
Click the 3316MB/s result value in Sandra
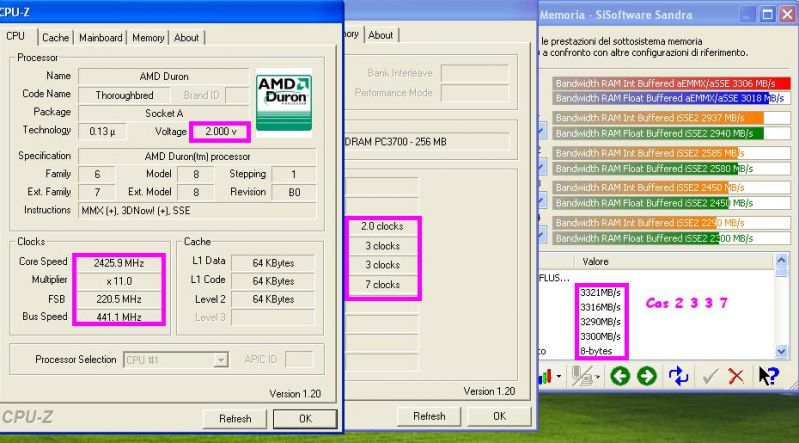tap(600, 307)
